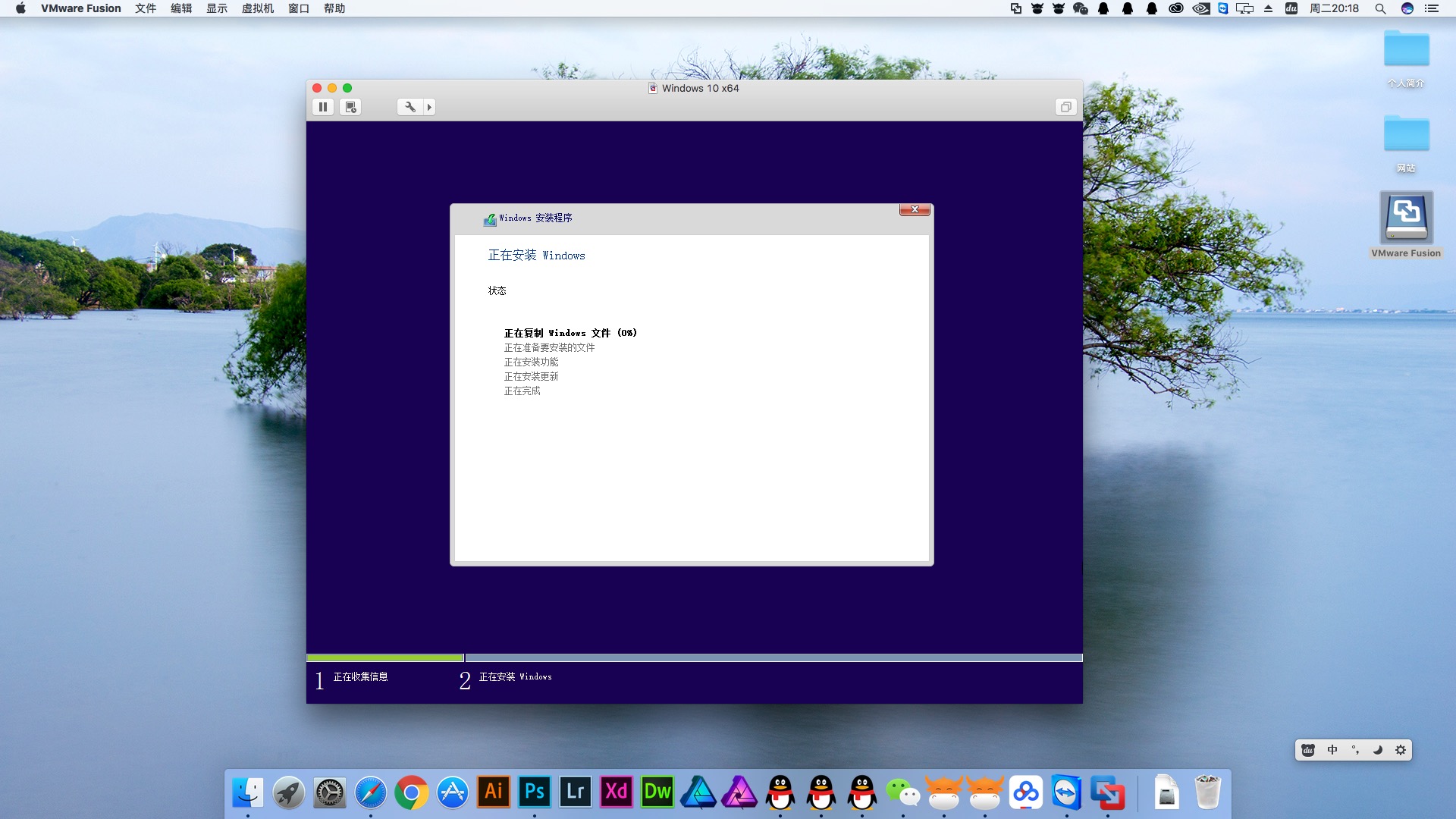Click the Unity view icon in toolbar
This screenshot has height=819, width=1456.
pyautogui.click(x=1065, y=107)
